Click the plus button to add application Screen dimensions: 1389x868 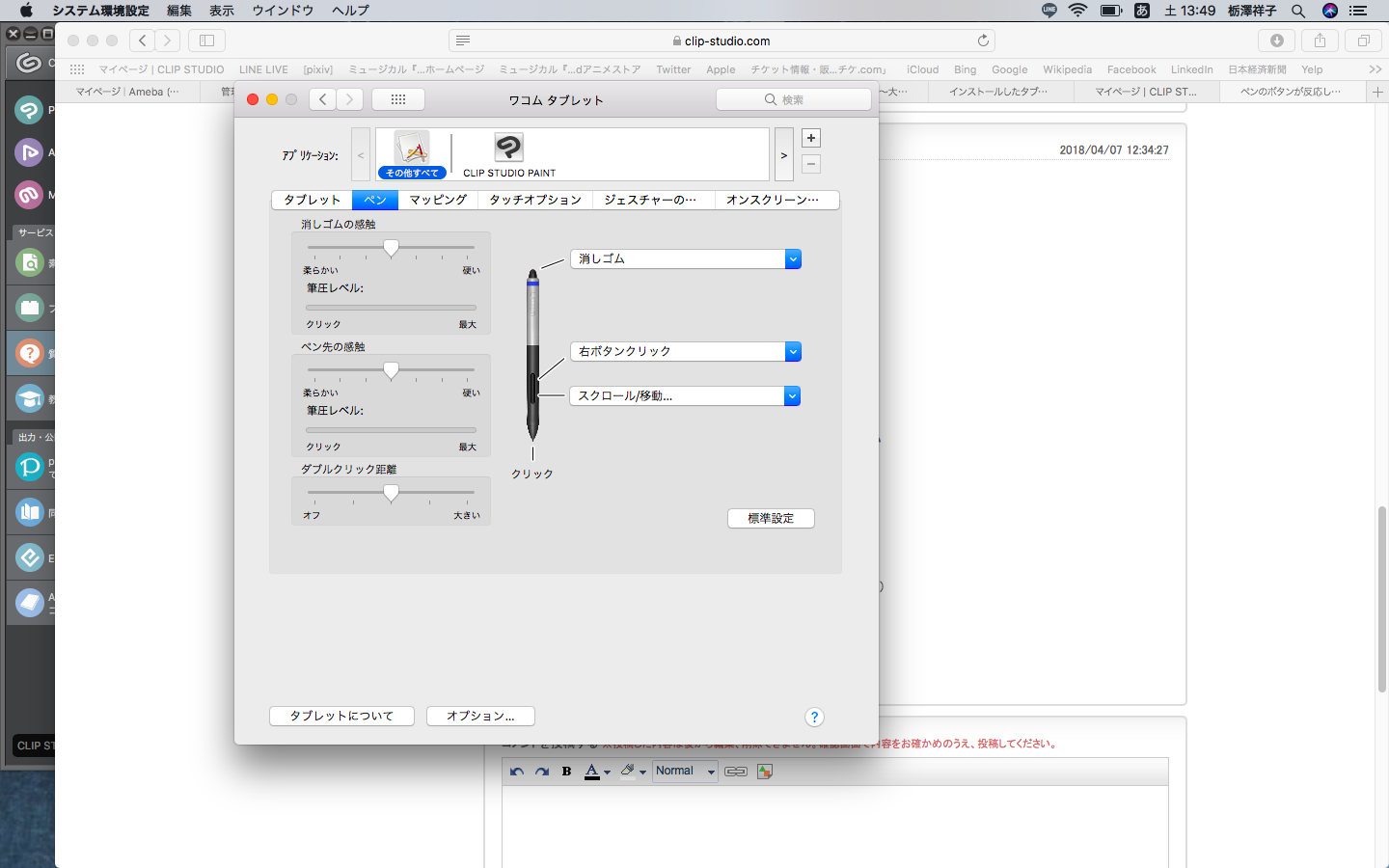[811, 138]
